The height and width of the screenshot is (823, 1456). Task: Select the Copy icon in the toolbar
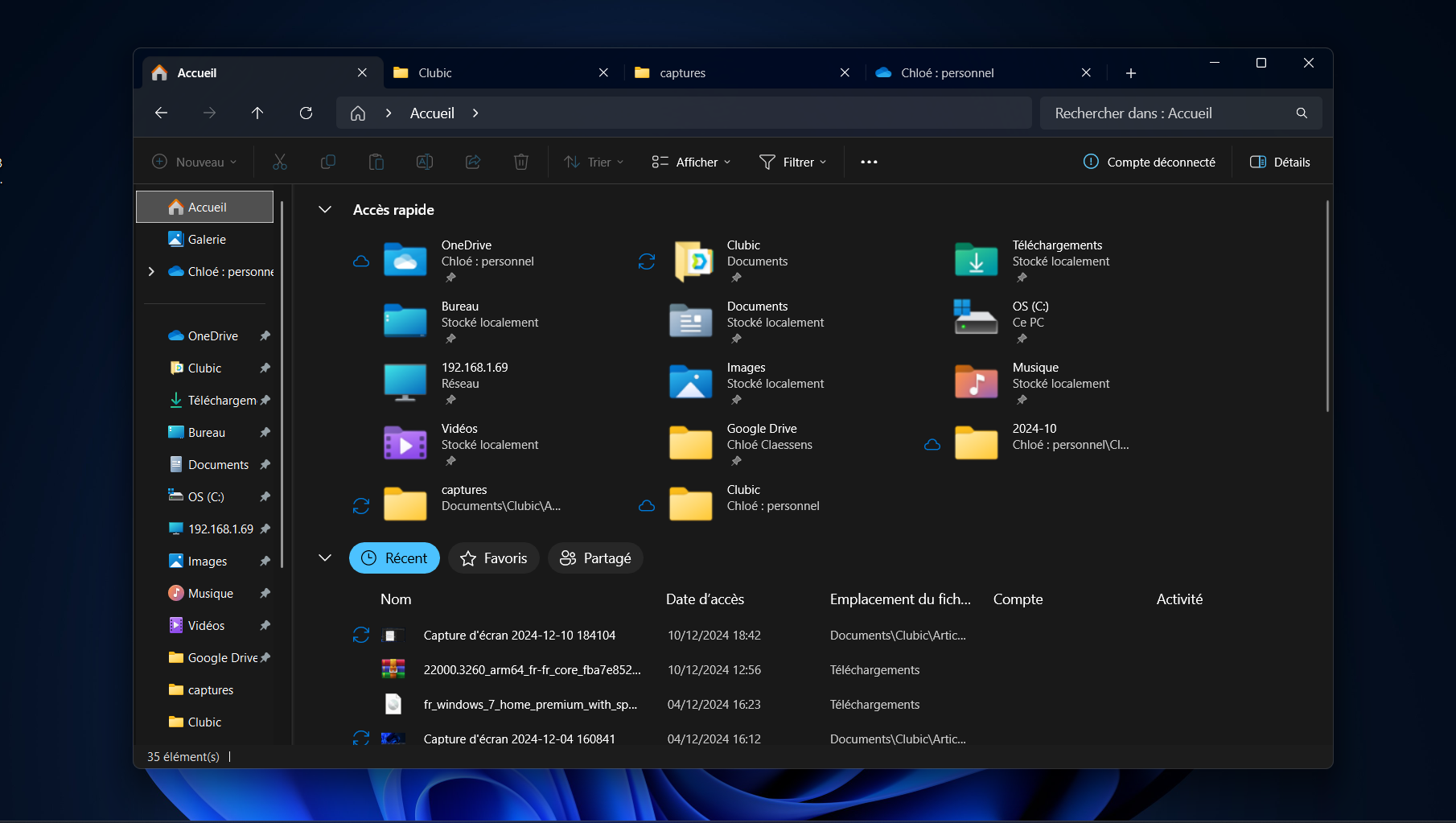(x=328, y=162)
